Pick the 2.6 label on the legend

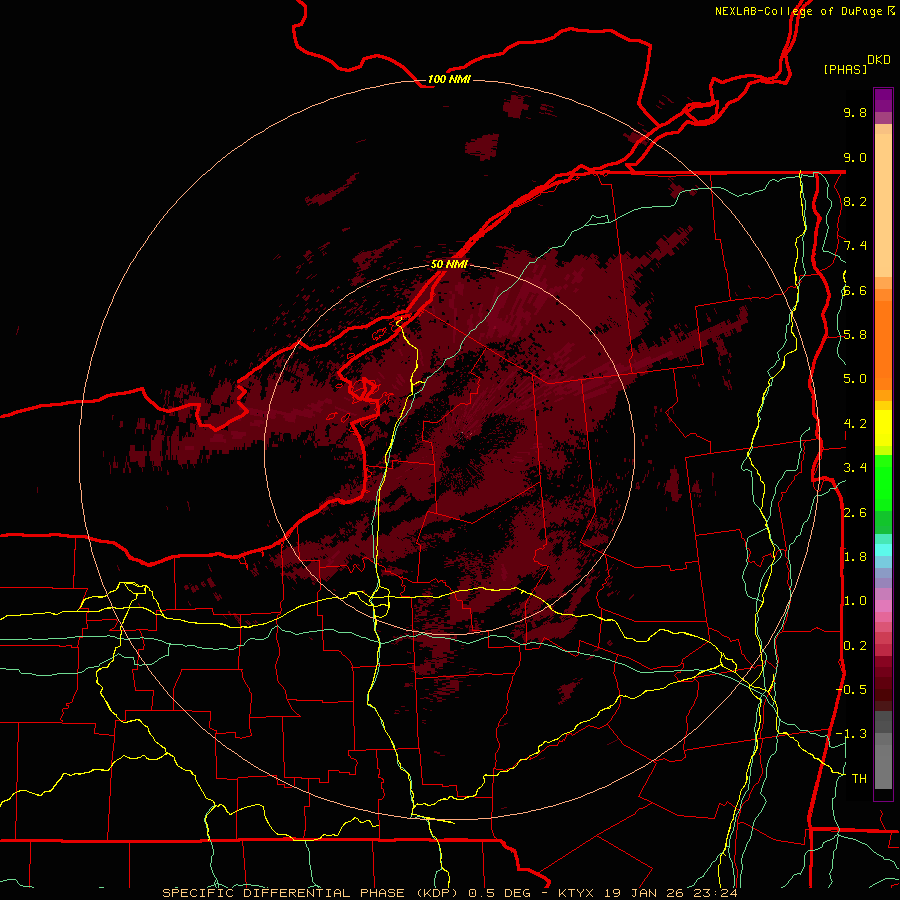(x=855, y=513)
